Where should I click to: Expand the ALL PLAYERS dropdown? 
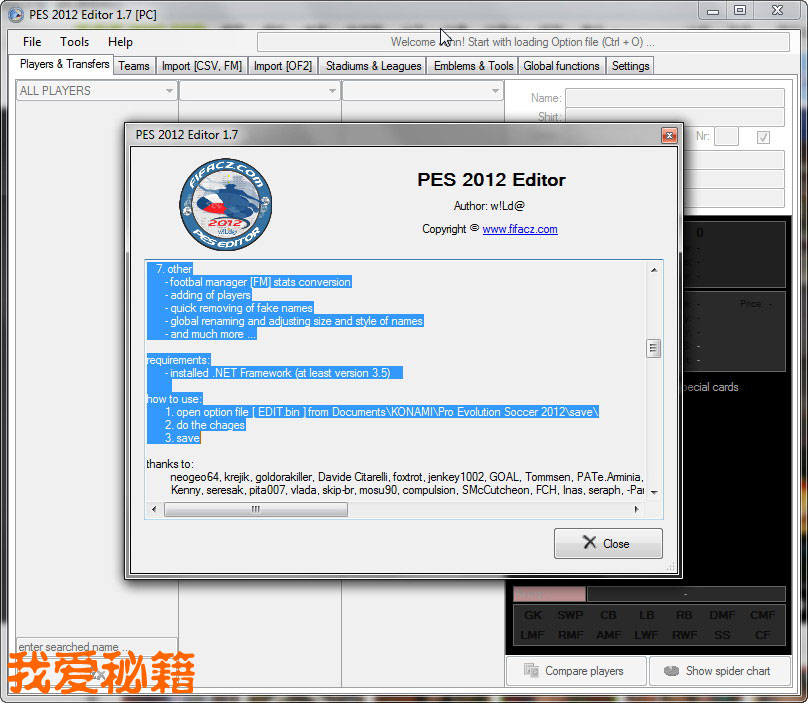pos(169,91)
